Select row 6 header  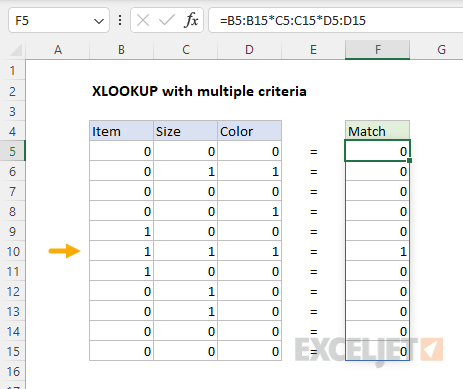click(x=13, y=171)
